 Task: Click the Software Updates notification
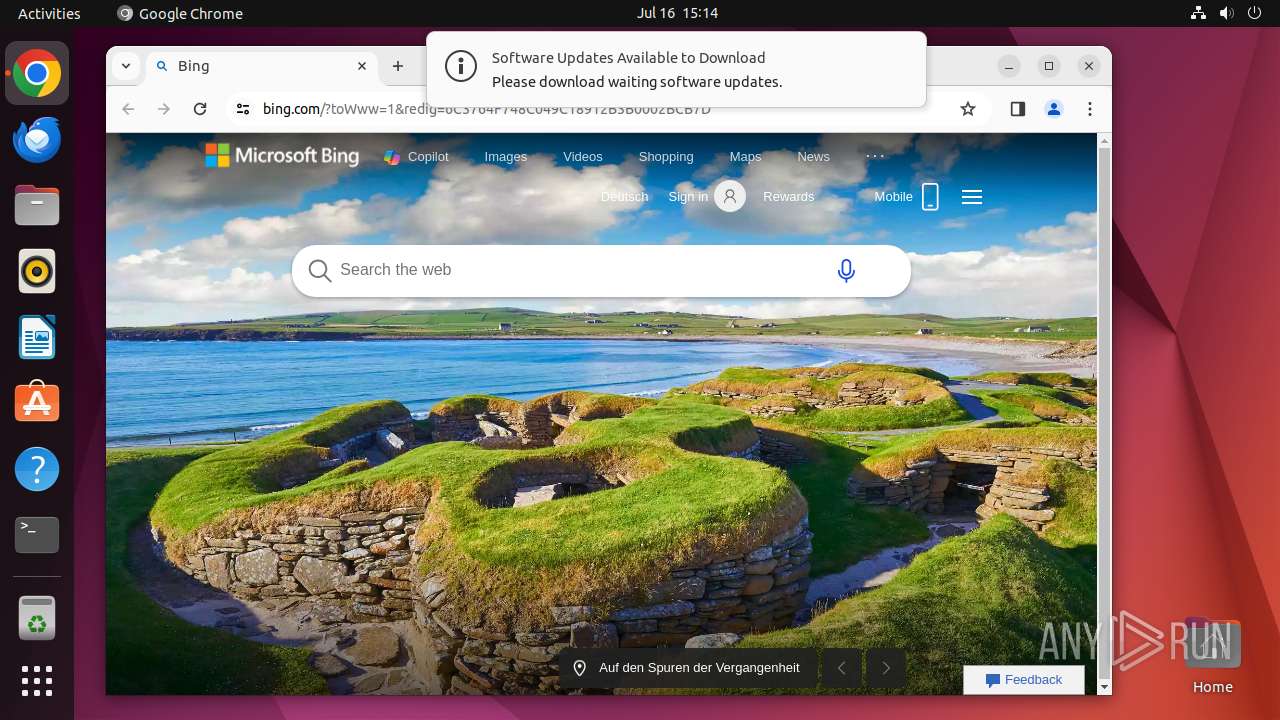[676, 70]
